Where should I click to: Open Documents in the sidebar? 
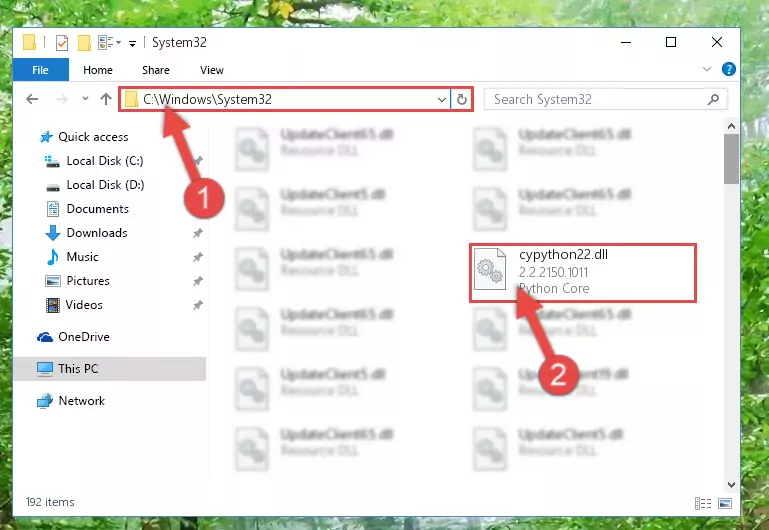tap(97, 209)
